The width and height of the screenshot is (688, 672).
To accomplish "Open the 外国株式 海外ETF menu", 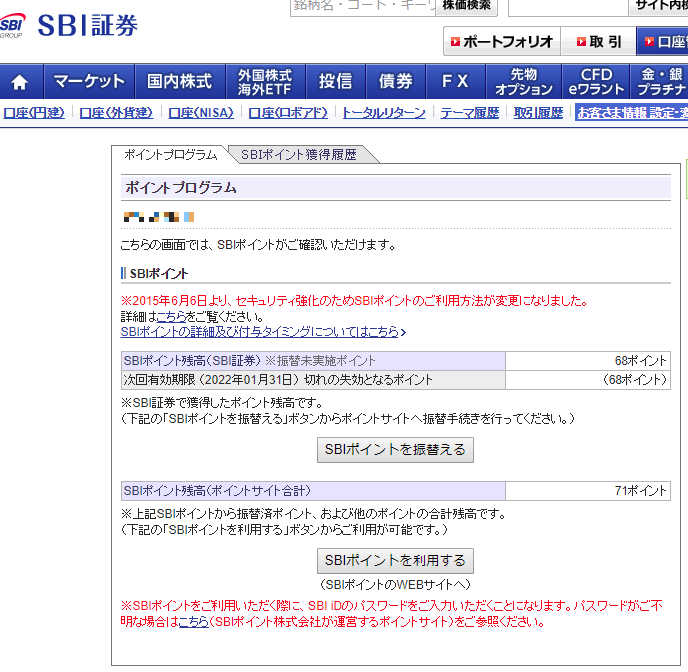I will pyautogui.click(x=265, y=82).
